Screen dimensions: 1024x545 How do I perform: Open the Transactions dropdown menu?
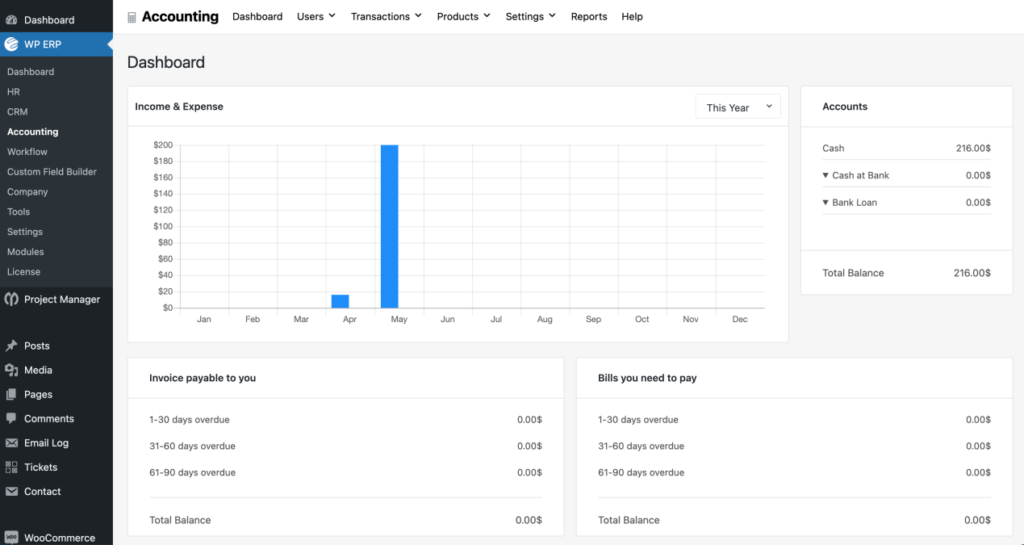(386, 17)
